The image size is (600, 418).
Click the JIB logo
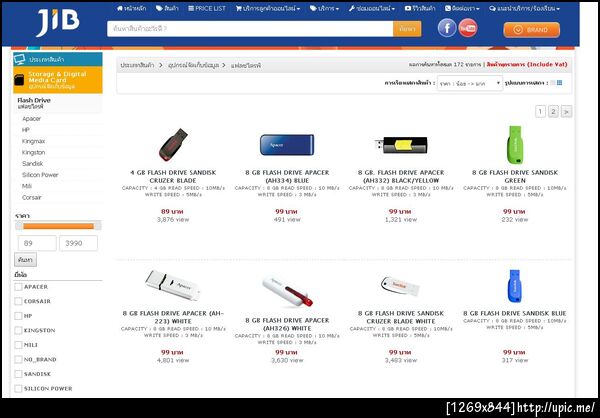[x=58, y=22]
